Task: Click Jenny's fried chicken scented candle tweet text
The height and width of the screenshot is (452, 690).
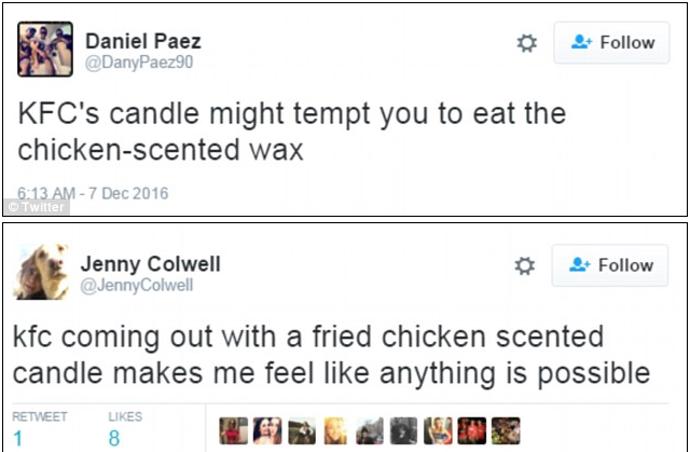Action: pos(330,354)
